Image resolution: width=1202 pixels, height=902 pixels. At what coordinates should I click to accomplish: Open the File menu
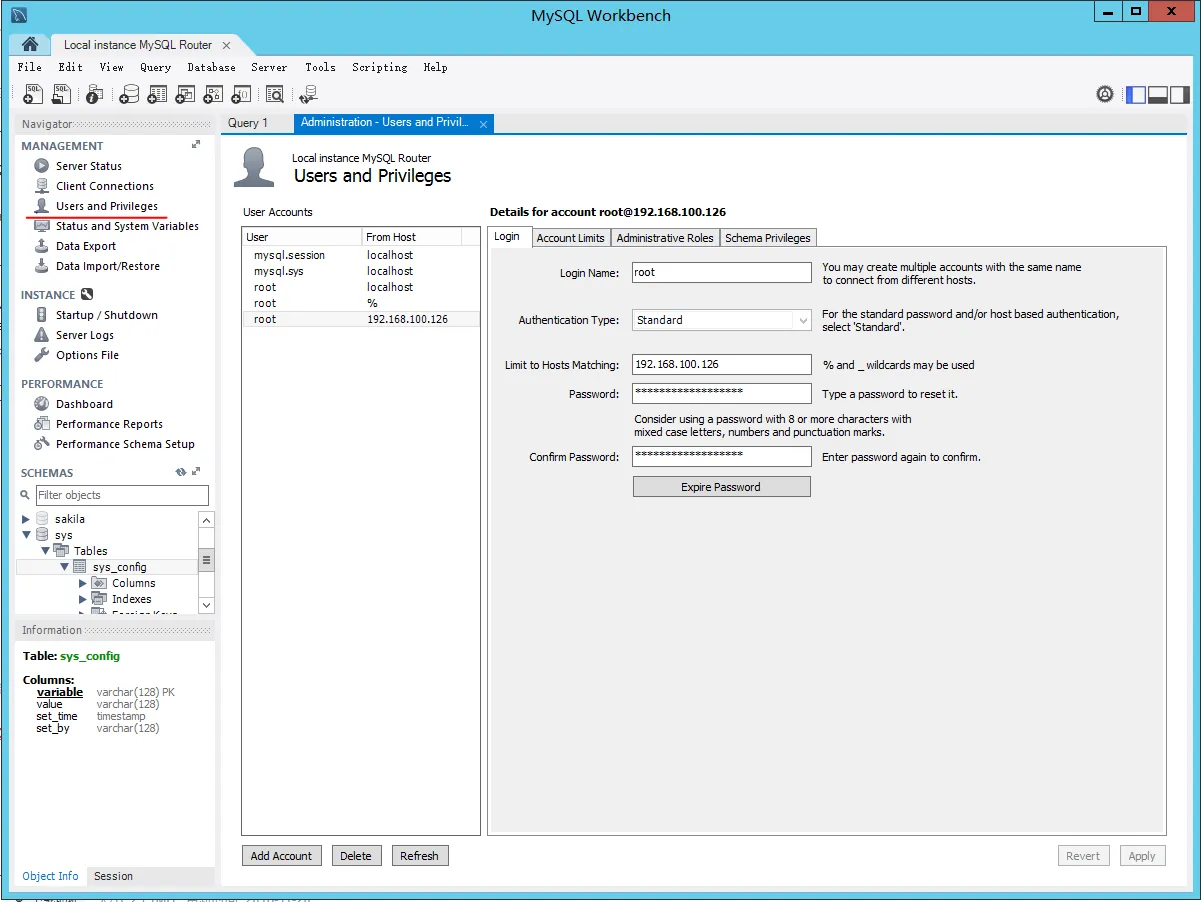tap(30, 67)
